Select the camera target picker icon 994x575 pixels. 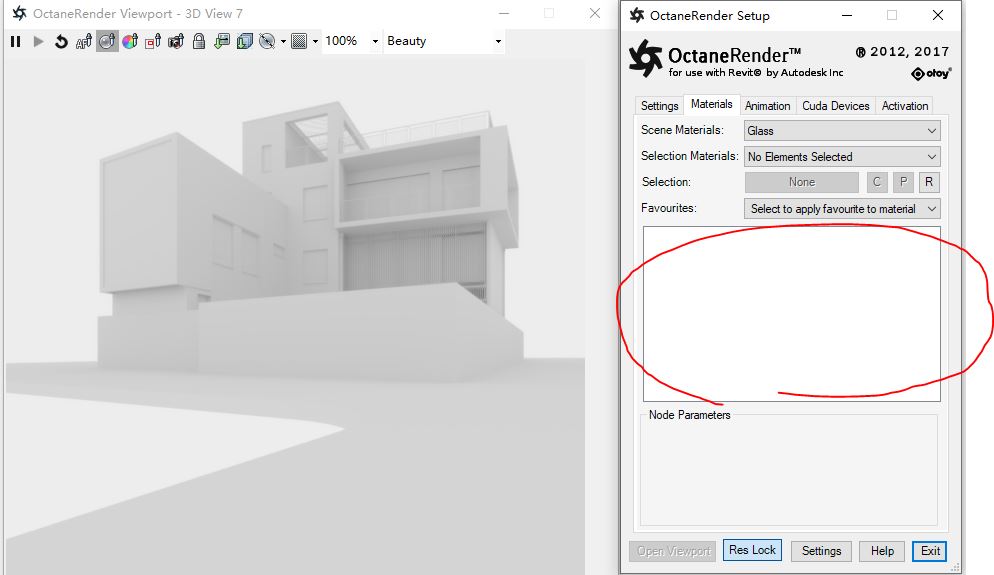[176, 42]
